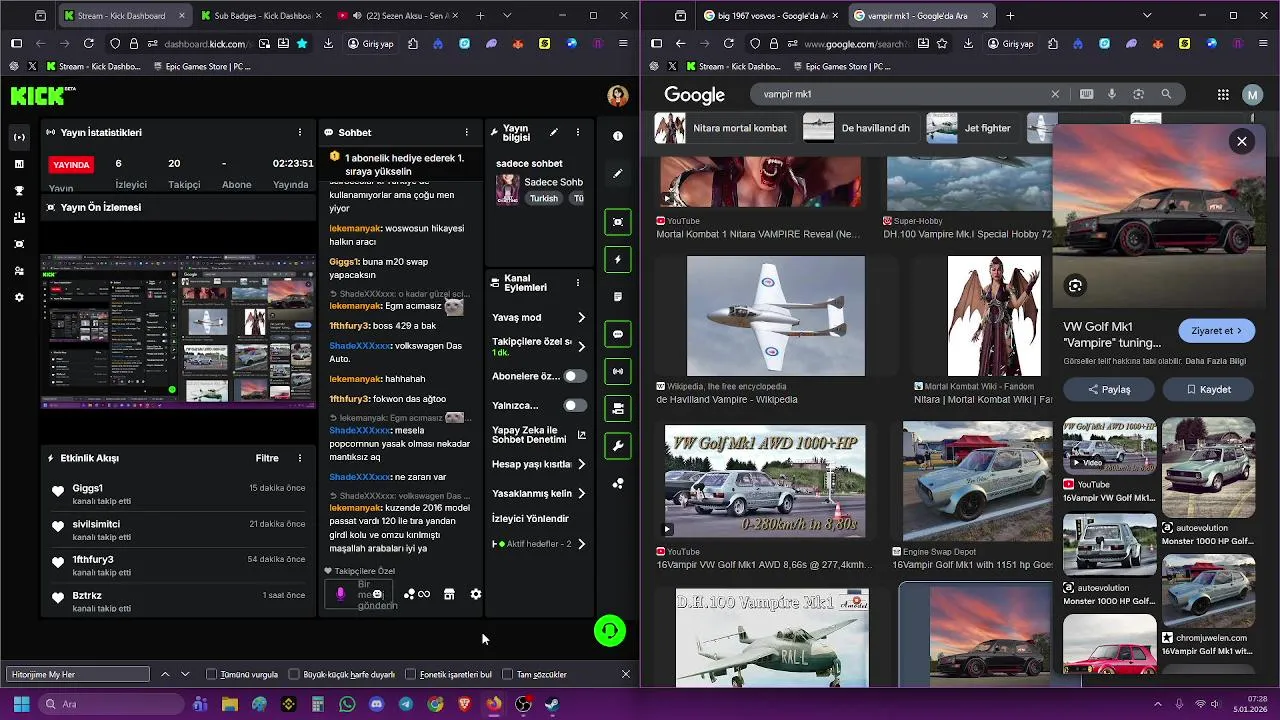The width and height of the screenshot is (1280, 720).
Task: Switch to the Sub Badges - Kick Dashboard tab
Action: pos(260,16)
